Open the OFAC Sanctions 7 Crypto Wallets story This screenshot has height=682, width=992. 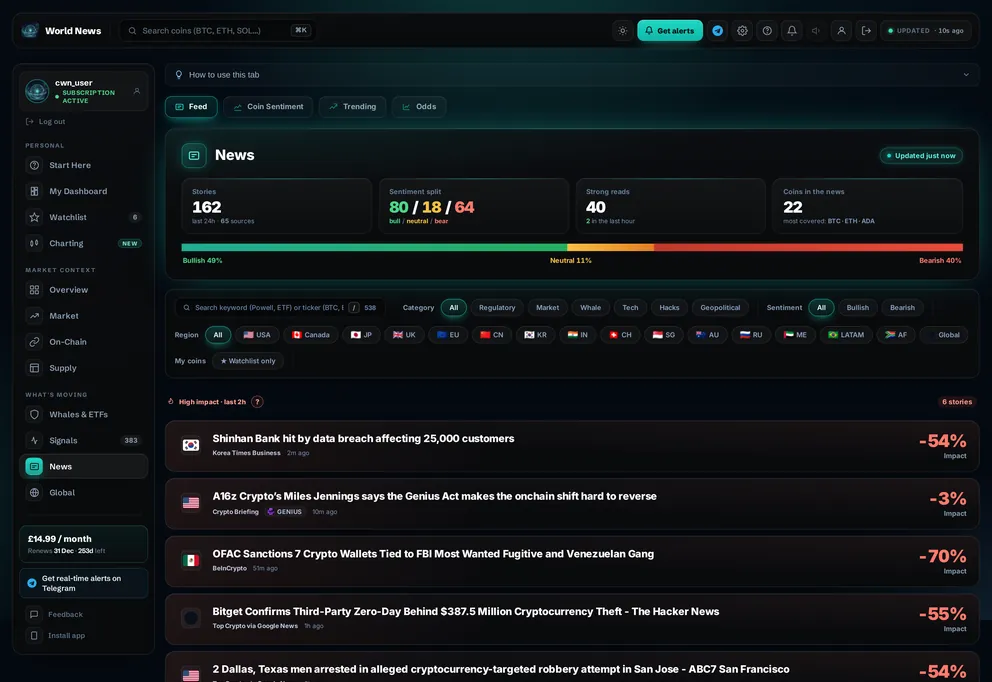pos(572,561)
